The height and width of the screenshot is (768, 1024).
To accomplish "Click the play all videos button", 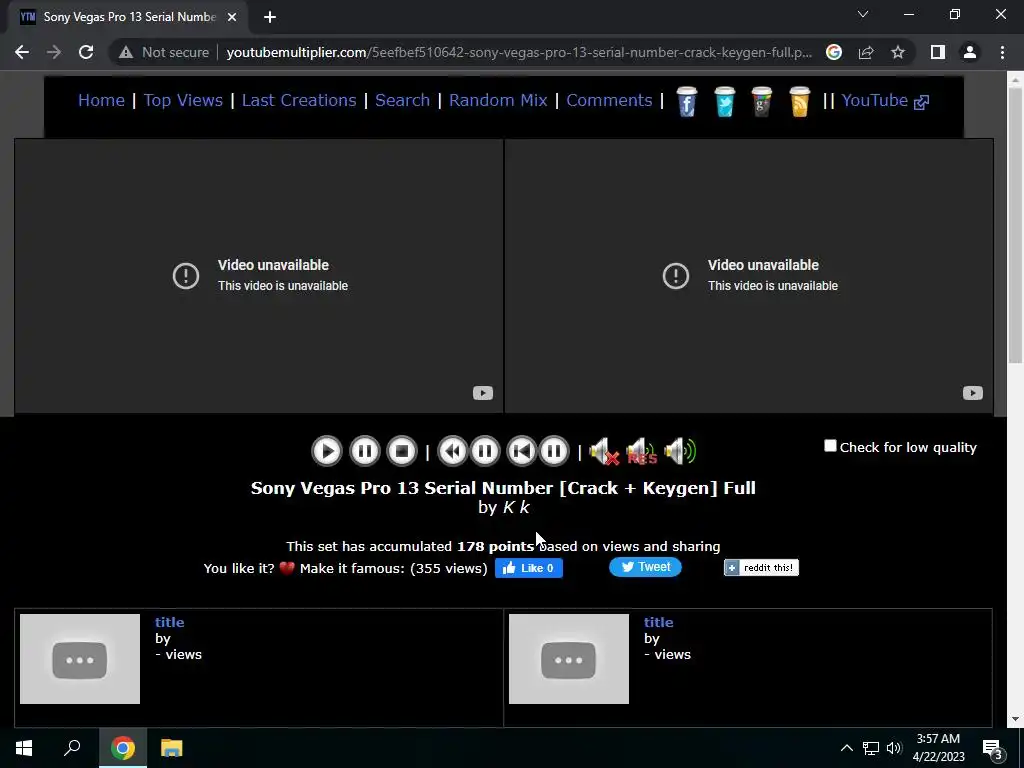I will click(x=327, y=451).
